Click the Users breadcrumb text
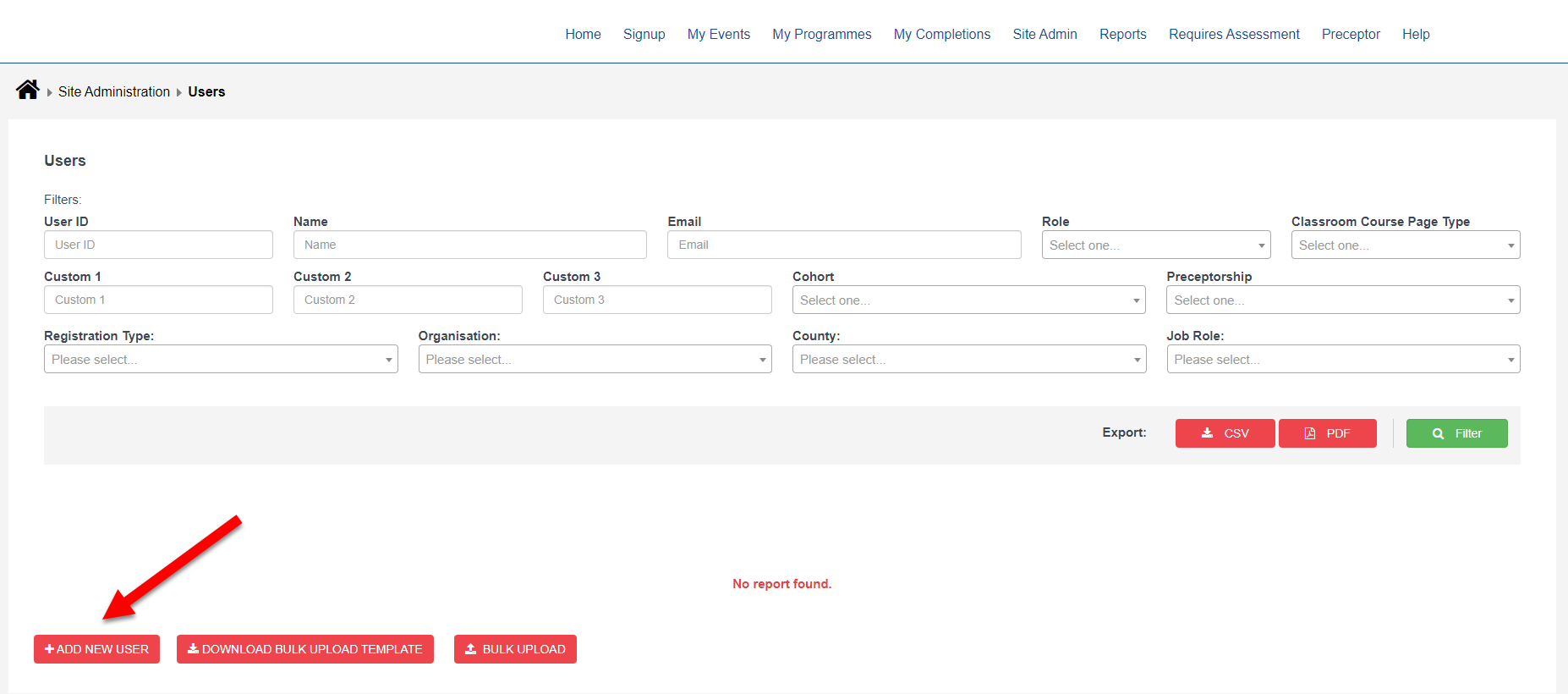Viewport: 1568px width, 694px height. [206, 91]
